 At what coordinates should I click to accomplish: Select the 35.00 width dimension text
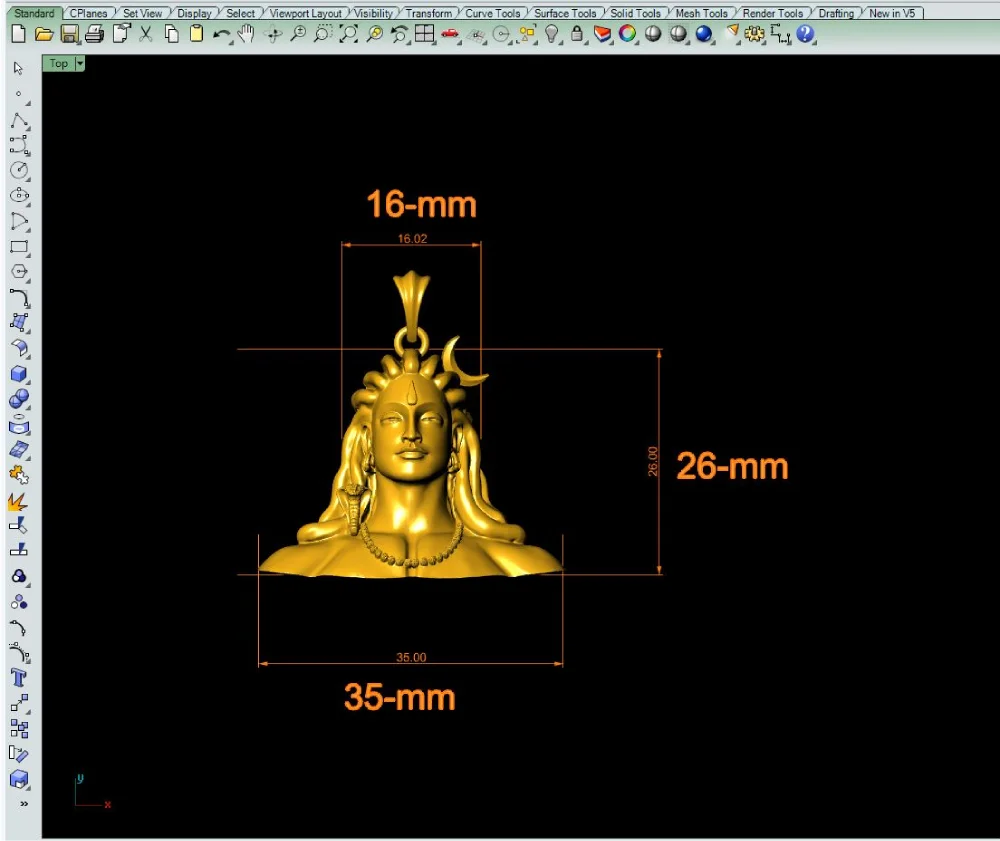pos(411,657)
